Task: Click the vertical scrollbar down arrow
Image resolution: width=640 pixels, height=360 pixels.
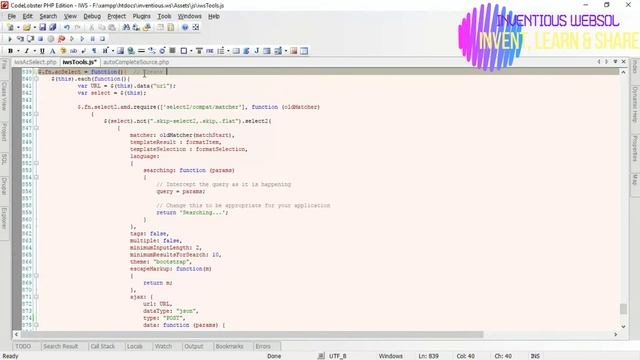Action: (623, 327)
